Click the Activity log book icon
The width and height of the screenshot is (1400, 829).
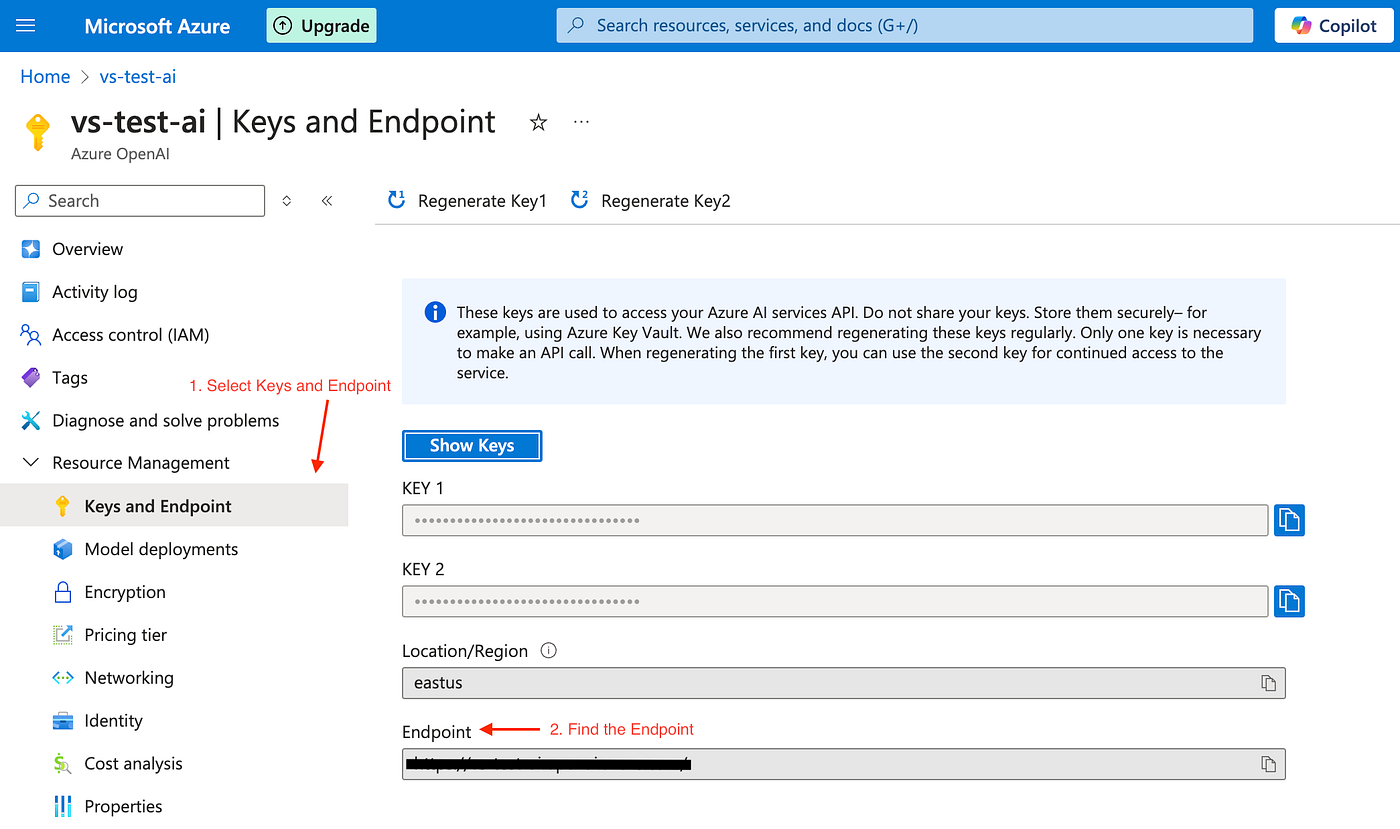[31, 292]
